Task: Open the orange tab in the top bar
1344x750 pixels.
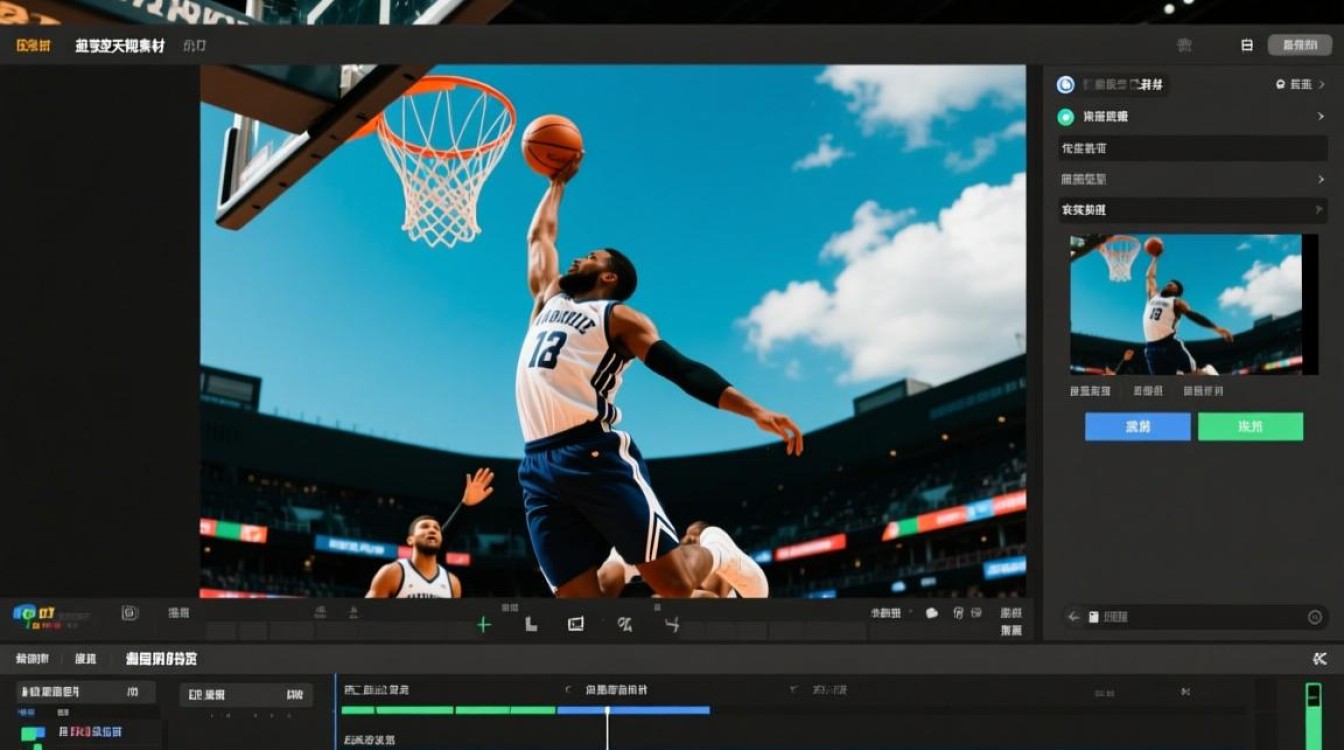Action: (33, 46)
